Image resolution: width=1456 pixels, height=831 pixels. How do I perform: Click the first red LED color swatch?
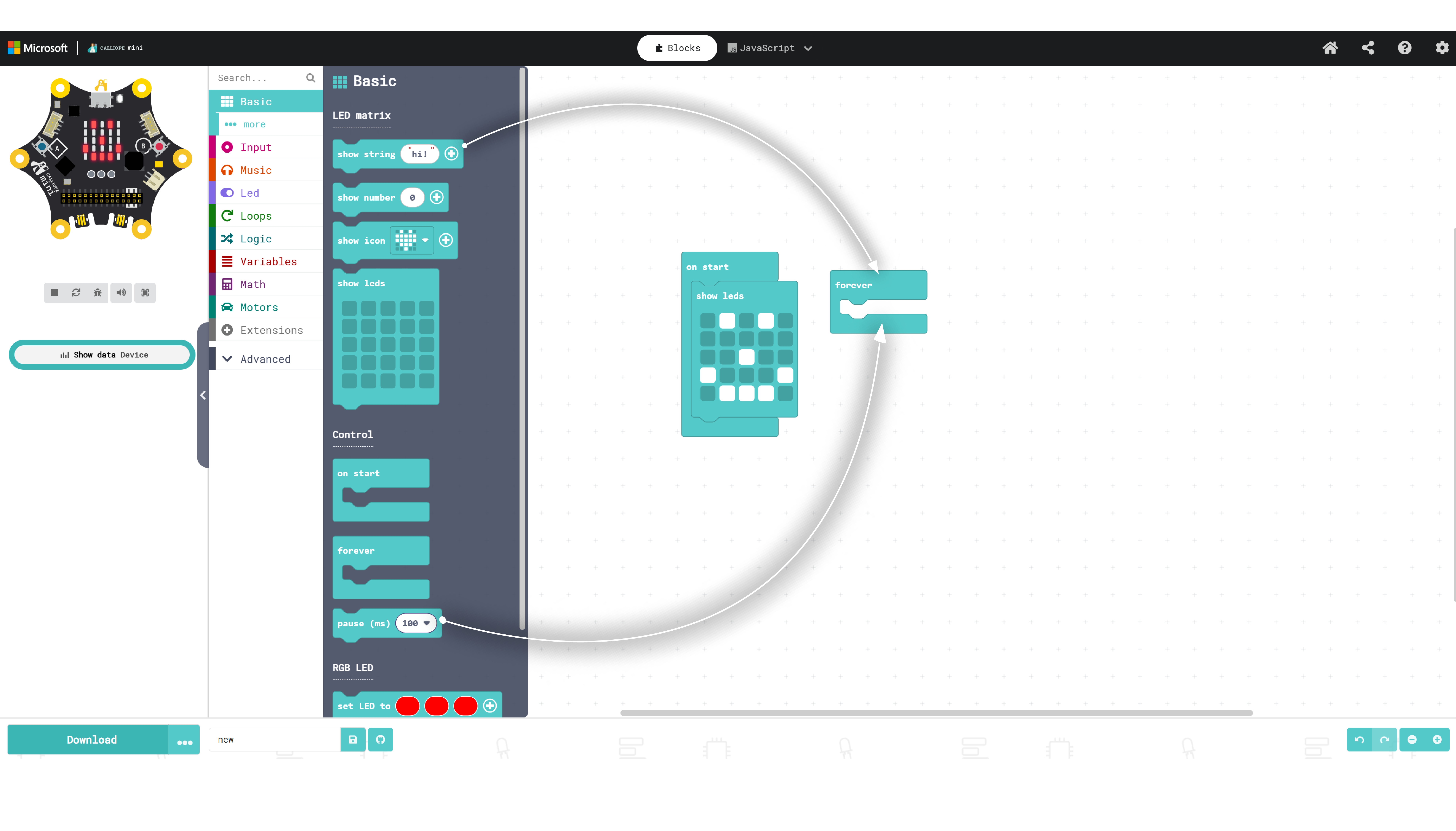pos(408,706)
